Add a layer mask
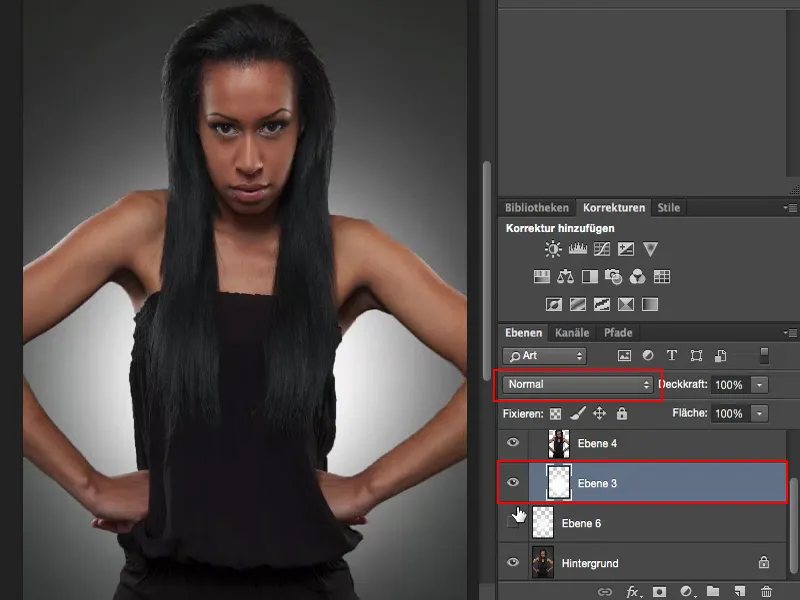 click(x=659, y=591)
